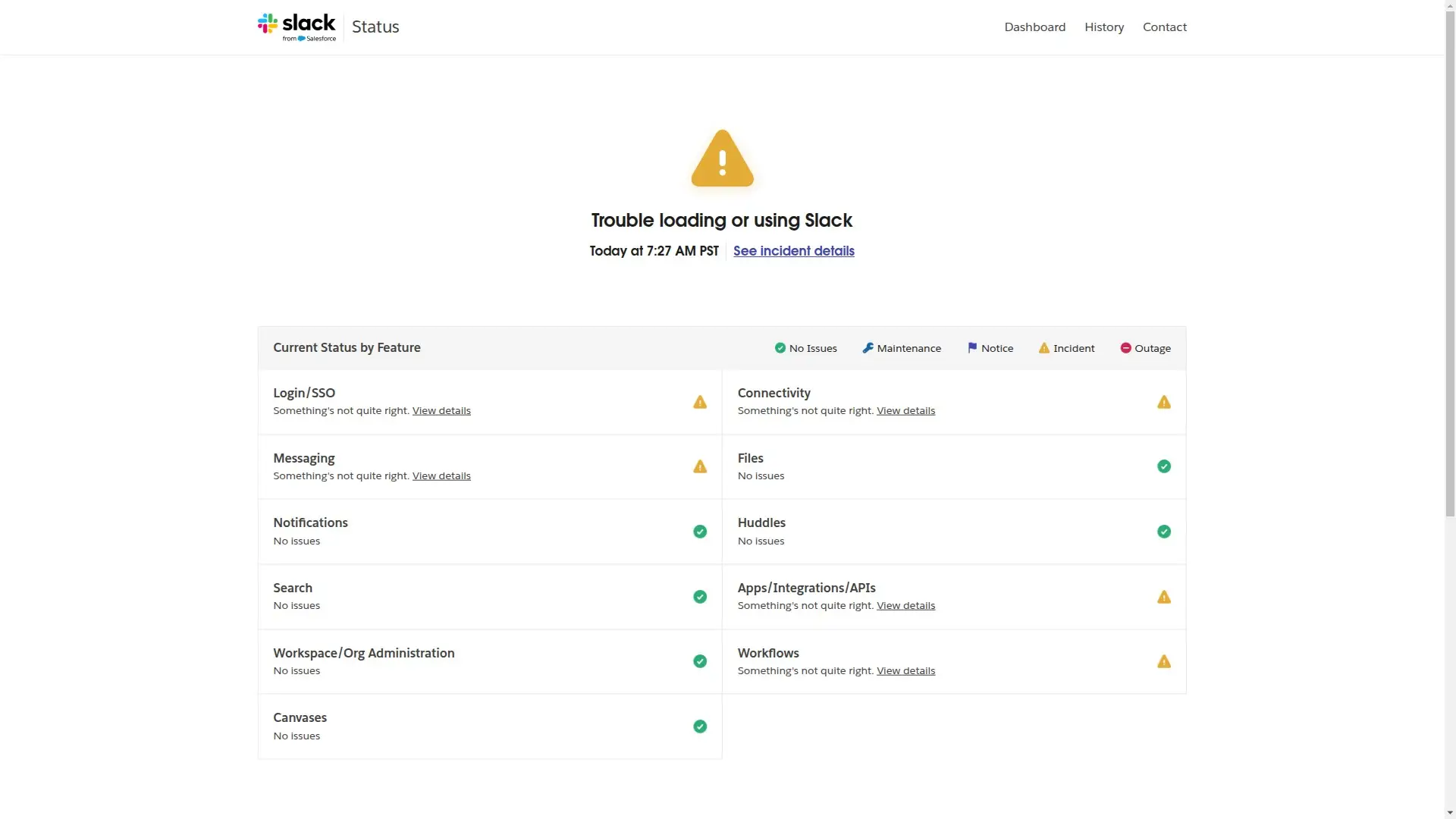The height and width of the screenshot is (819, 1456).
Task: Click the Workspace/Org Administration checkmark icon
Action: pos(700,661)
